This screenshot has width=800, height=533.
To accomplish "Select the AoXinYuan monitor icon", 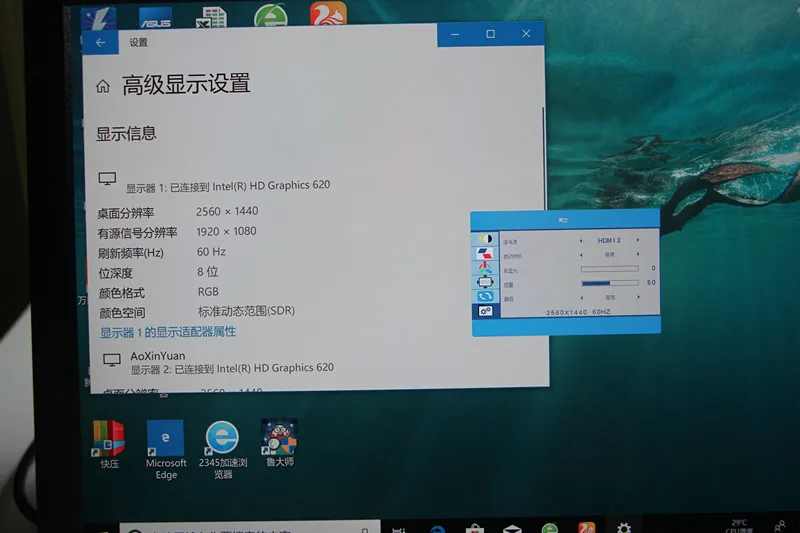I will 112,360.
